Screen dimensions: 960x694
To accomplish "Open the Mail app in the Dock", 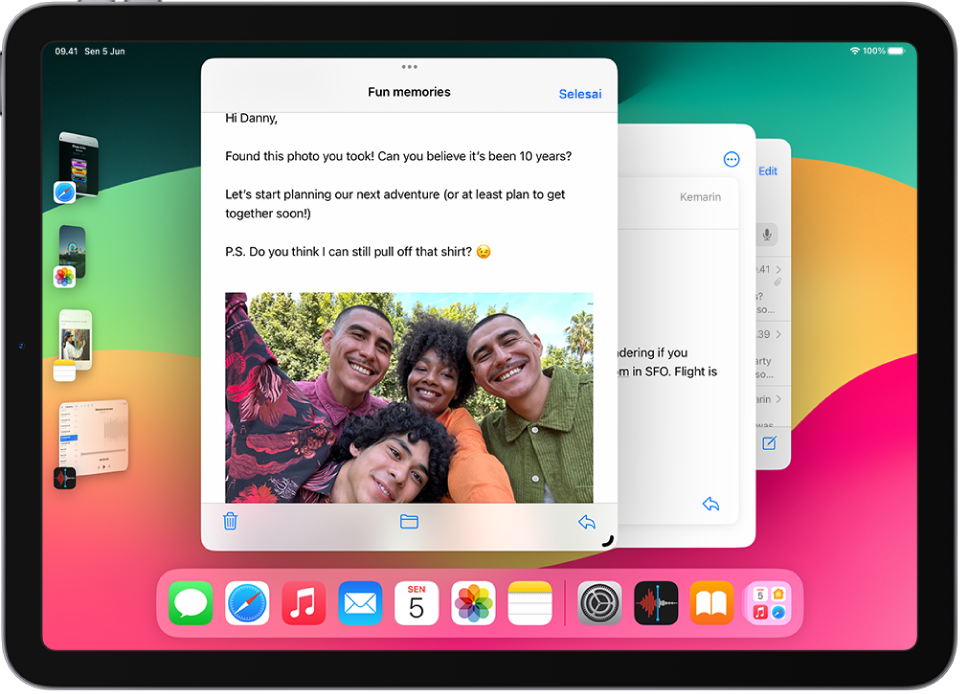I will 360,603.
